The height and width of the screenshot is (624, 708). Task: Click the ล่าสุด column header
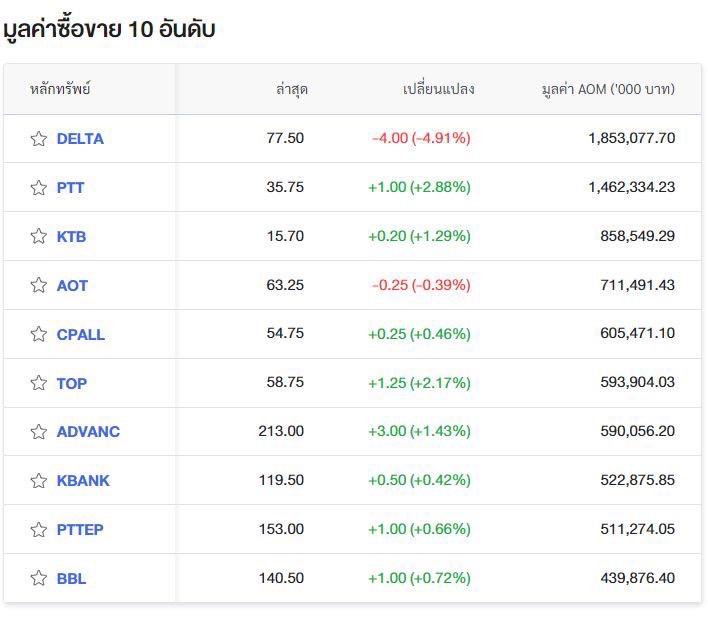[x=292, y=89]
